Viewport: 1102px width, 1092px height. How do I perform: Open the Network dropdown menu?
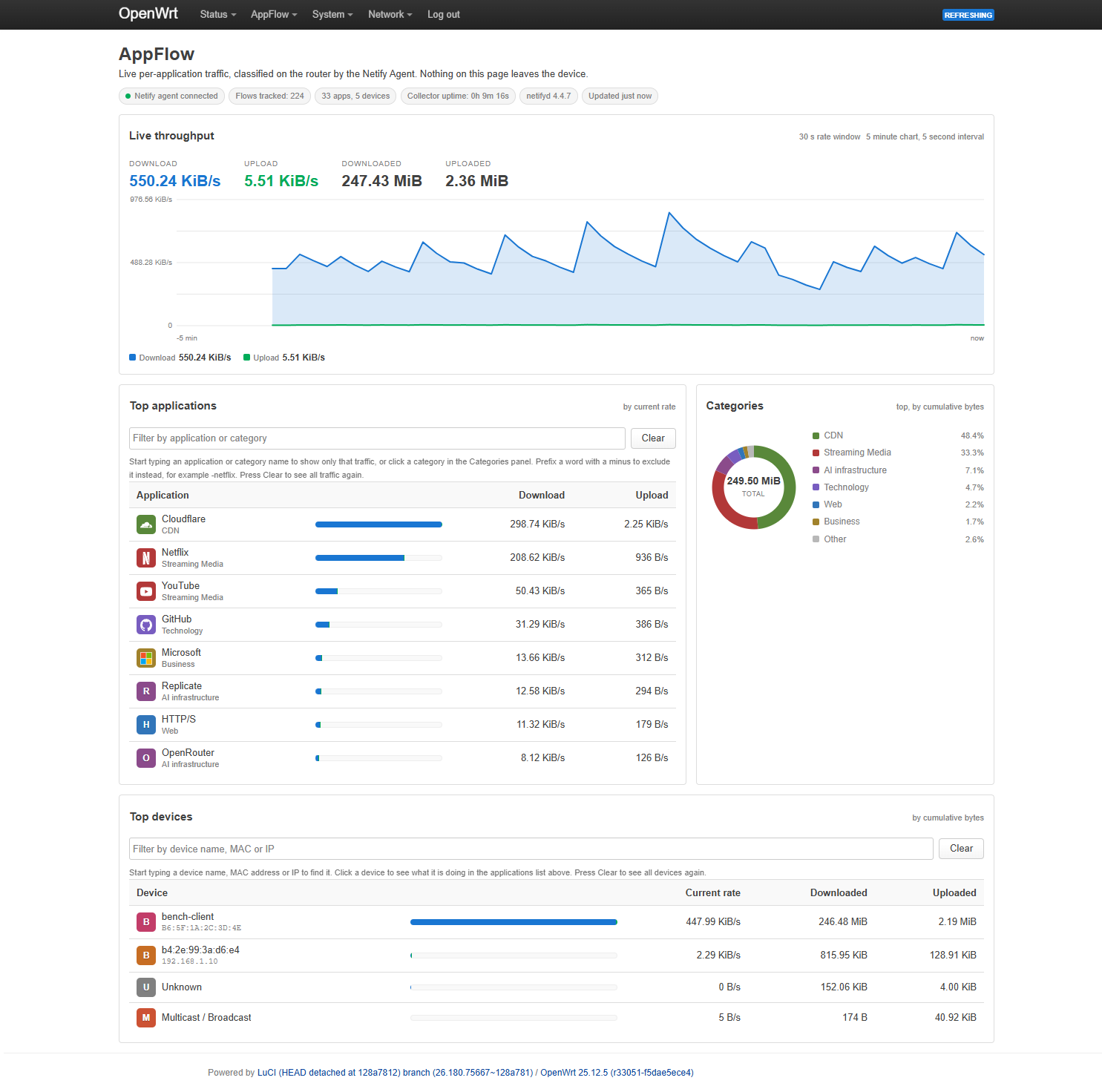click(390, 15)
